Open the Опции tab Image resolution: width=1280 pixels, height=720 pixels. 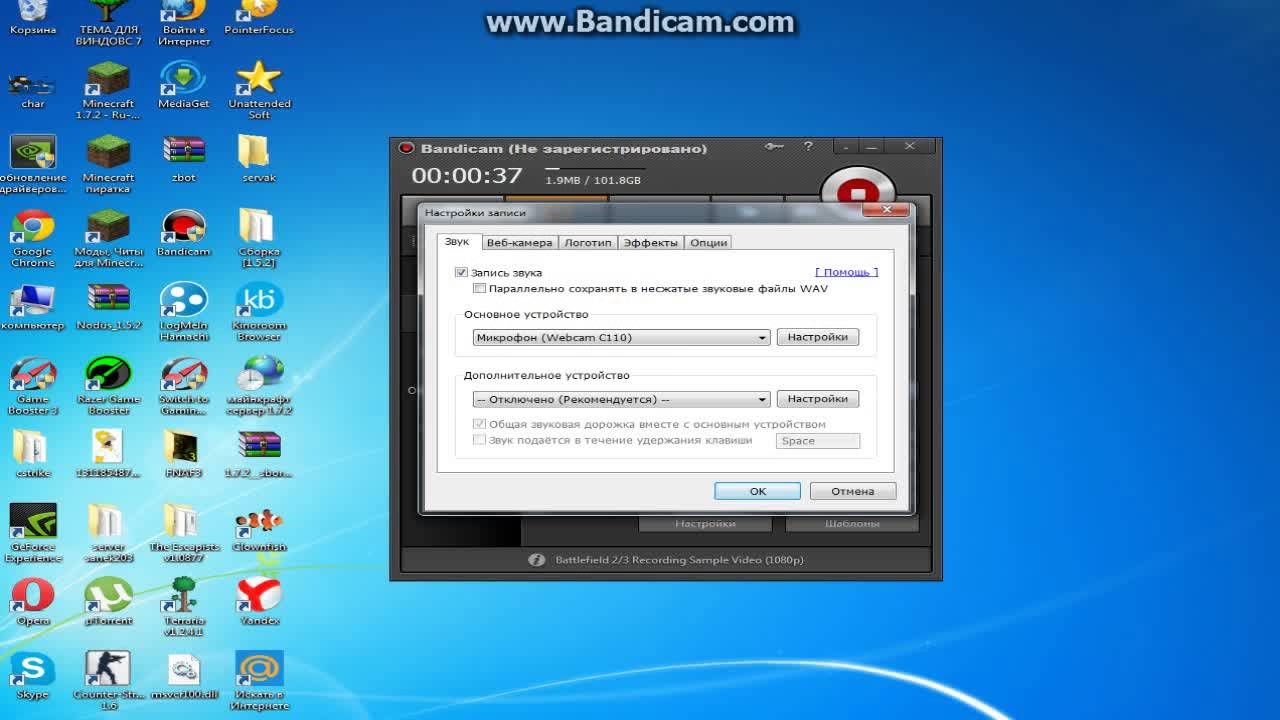click(709, 243)
